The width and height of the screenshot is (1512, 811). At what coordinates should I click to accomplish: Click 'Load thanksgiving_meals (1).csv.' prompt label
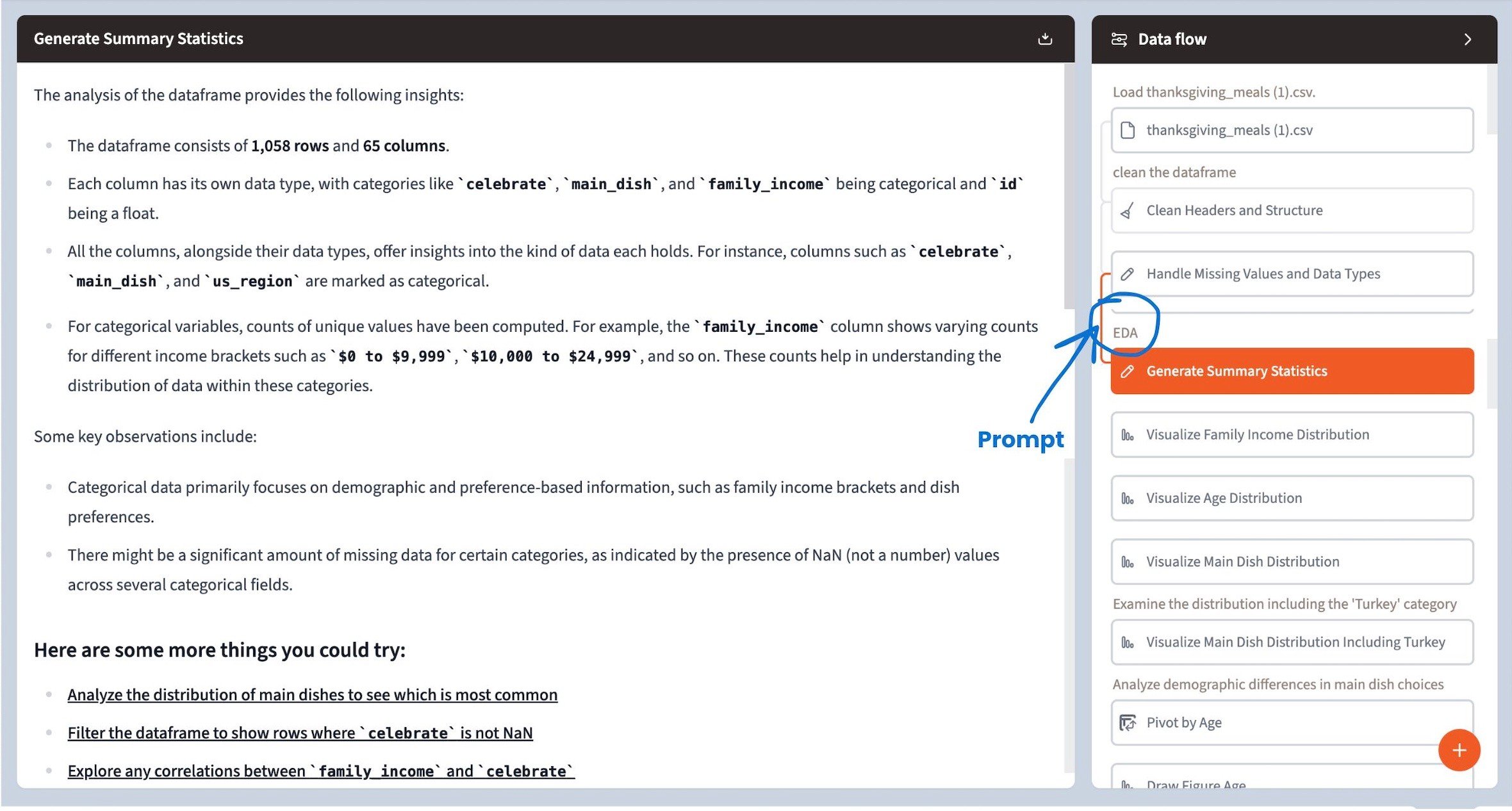[1214, 92]
